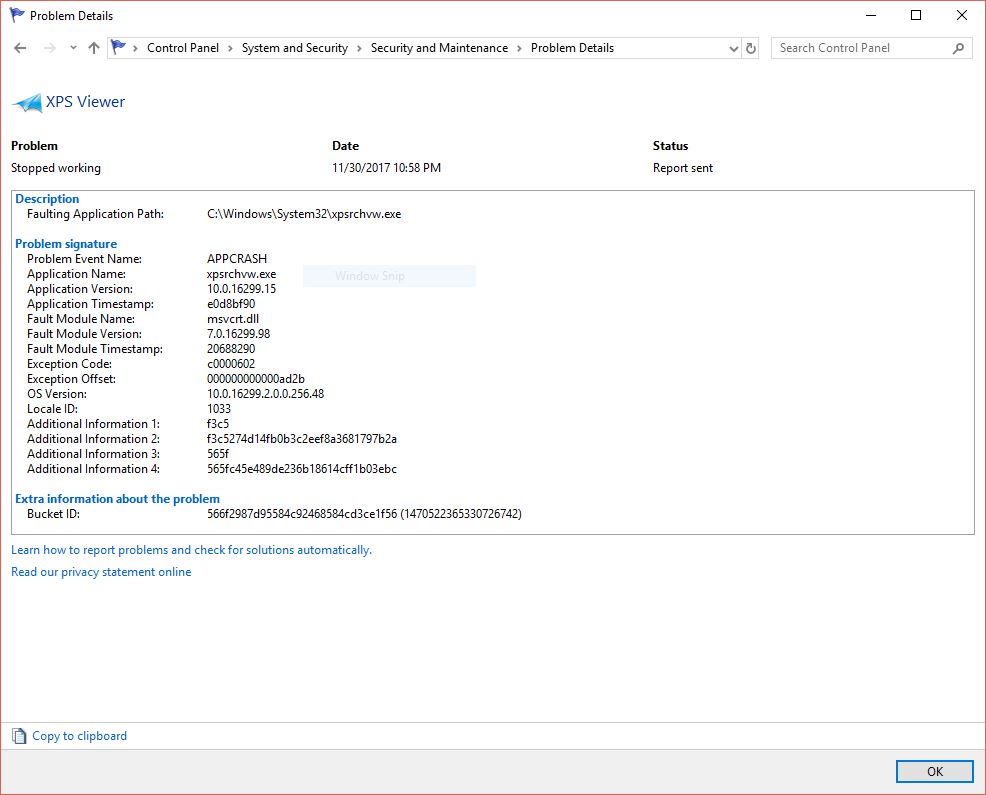Focus the Search Control Panel field
Screen dimensions: 986x795
coord(872,48)
